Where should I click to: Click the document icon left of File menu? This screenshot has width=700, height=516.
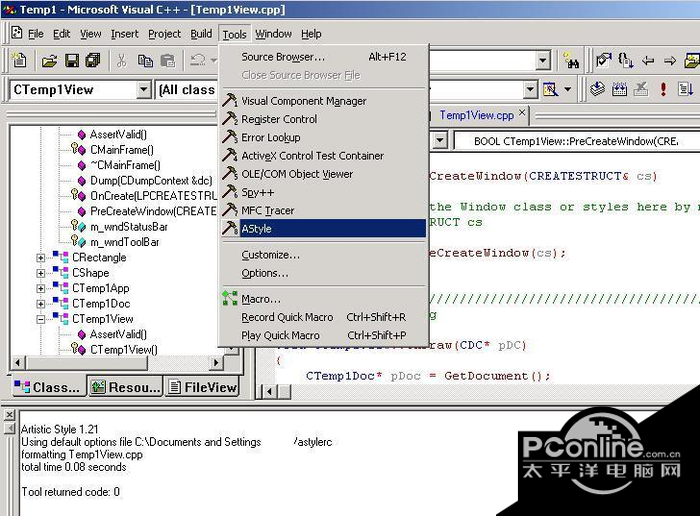coord(17,33)
